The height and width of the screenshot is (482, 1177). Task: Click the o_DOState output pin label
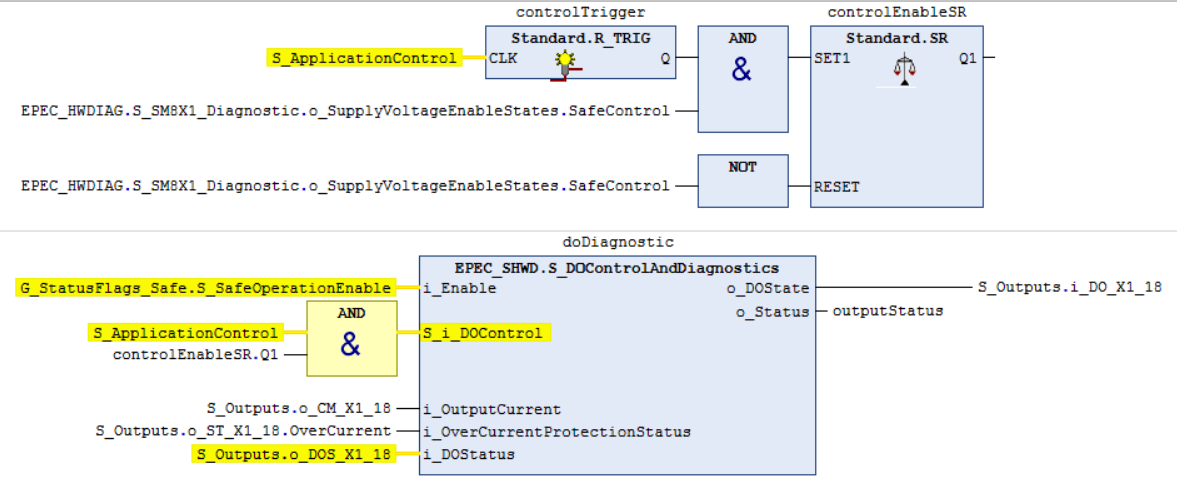(767, 288)
